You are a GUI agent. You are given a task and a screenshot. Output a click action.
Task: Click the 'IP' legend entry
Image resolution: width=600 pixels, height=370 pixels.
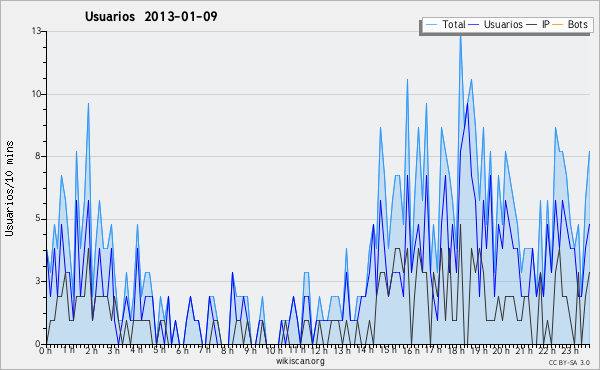point(538,24)
